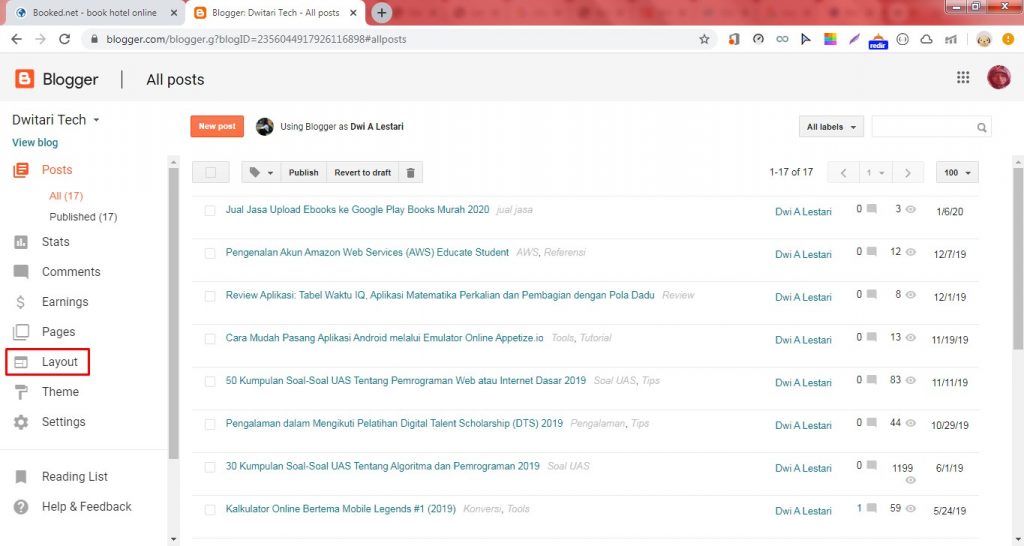Click the Blogger logo icon
The image size is (1024, 546).
(24, 79)
